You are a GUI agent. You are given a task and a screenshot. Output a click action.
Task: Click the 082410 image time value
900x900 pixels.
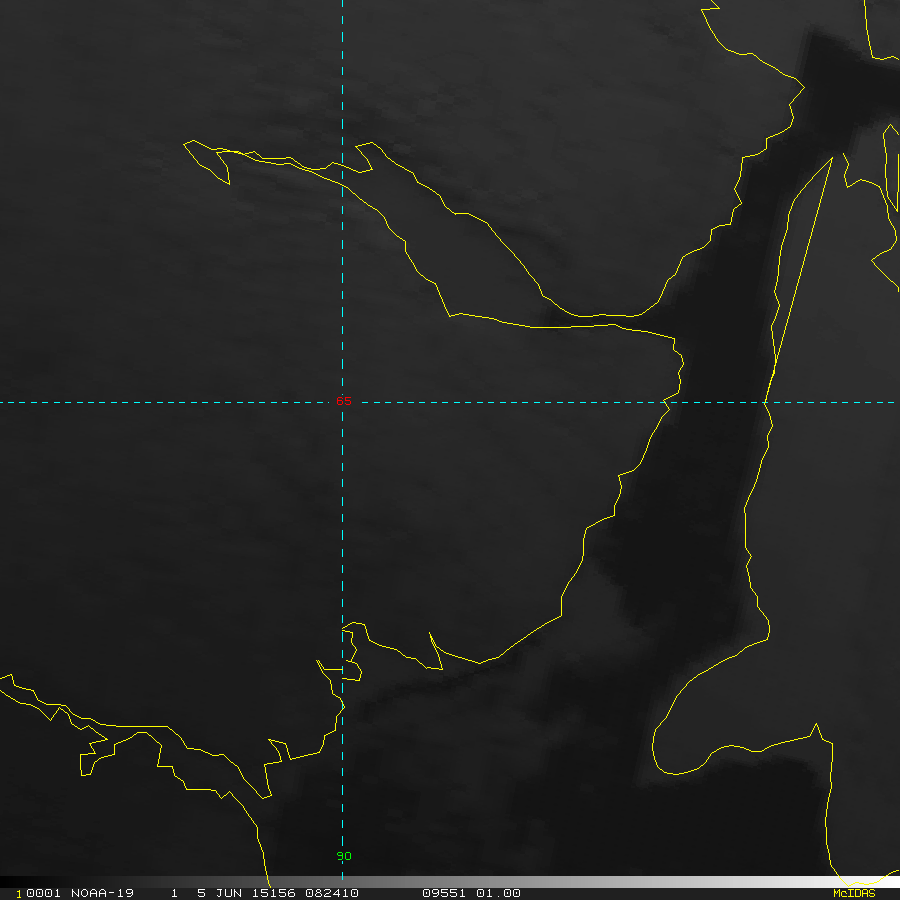(x=330, y=893)
